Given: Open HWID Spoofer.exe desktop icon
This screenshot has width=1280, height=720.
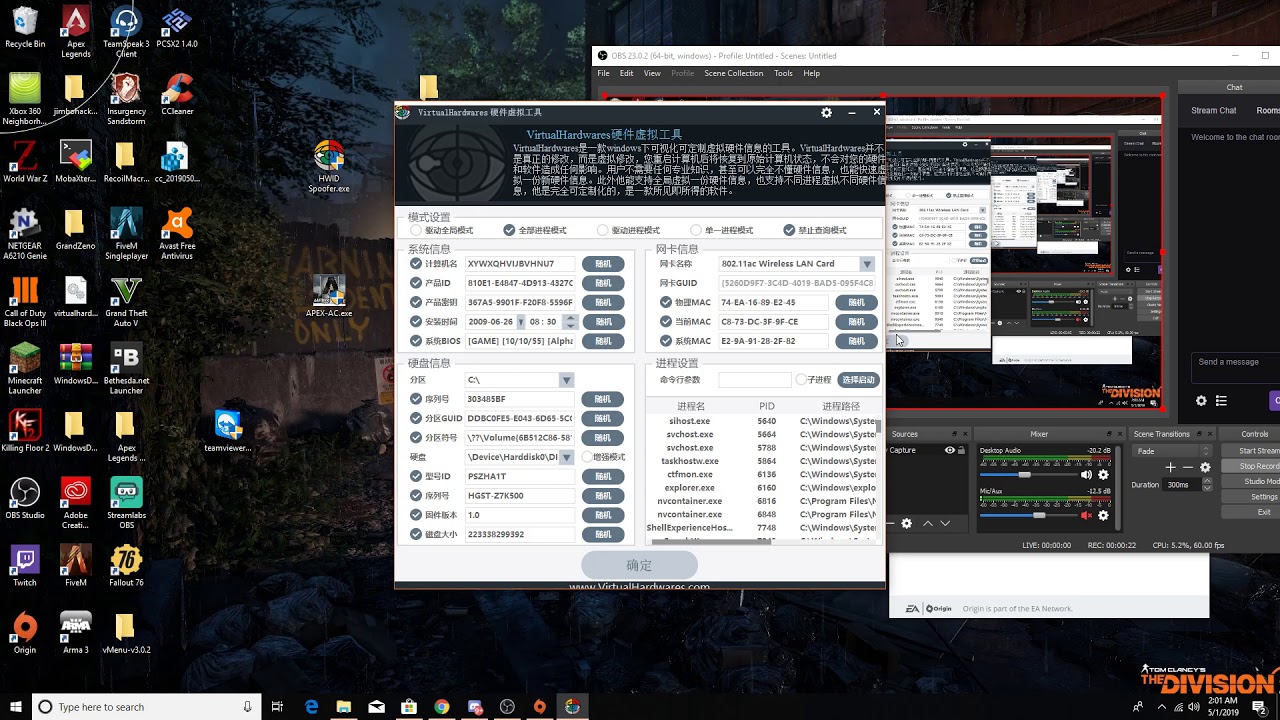Looking at the screenshot, I should 329,157.
